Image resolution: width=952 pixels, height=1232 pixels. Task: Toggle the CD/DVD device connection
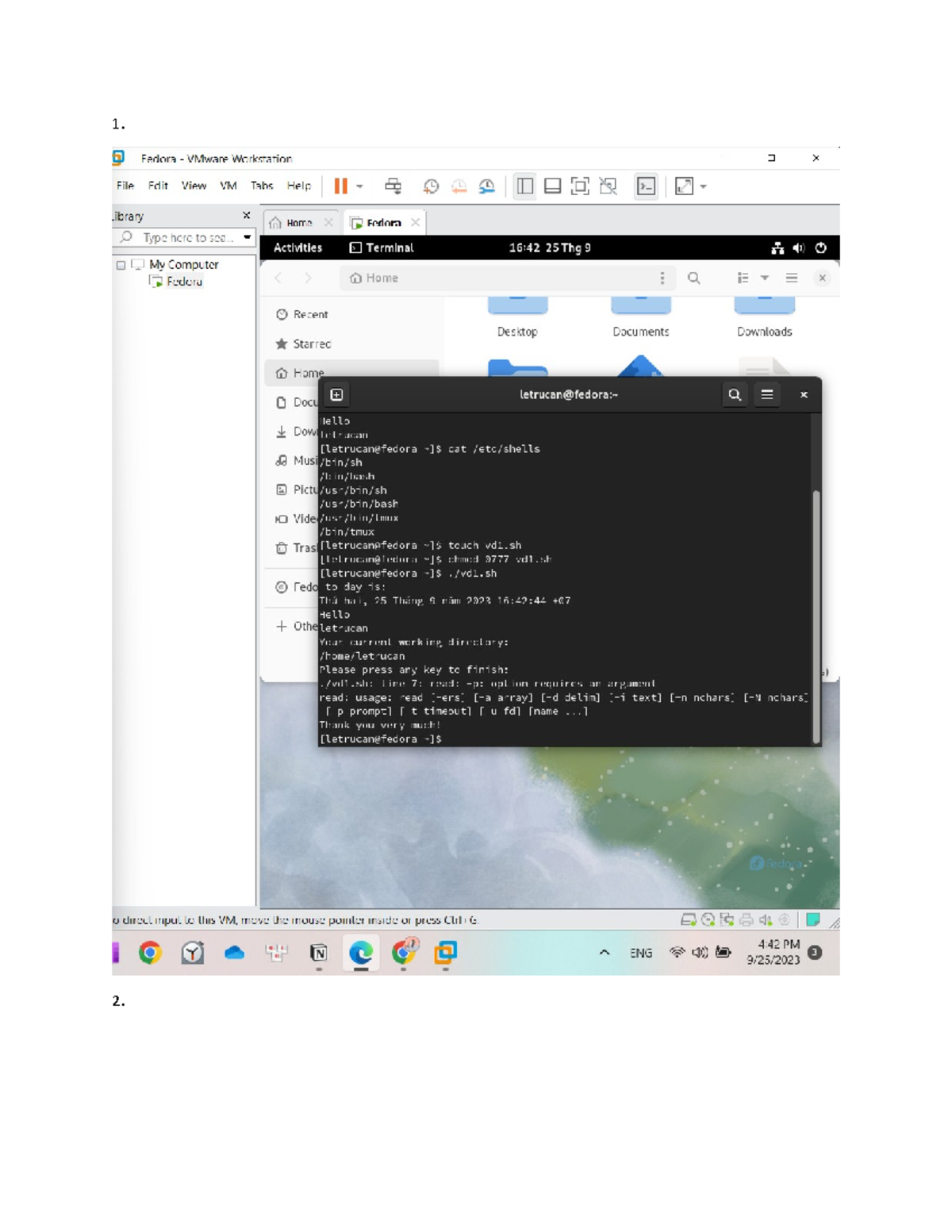point(707,919)
